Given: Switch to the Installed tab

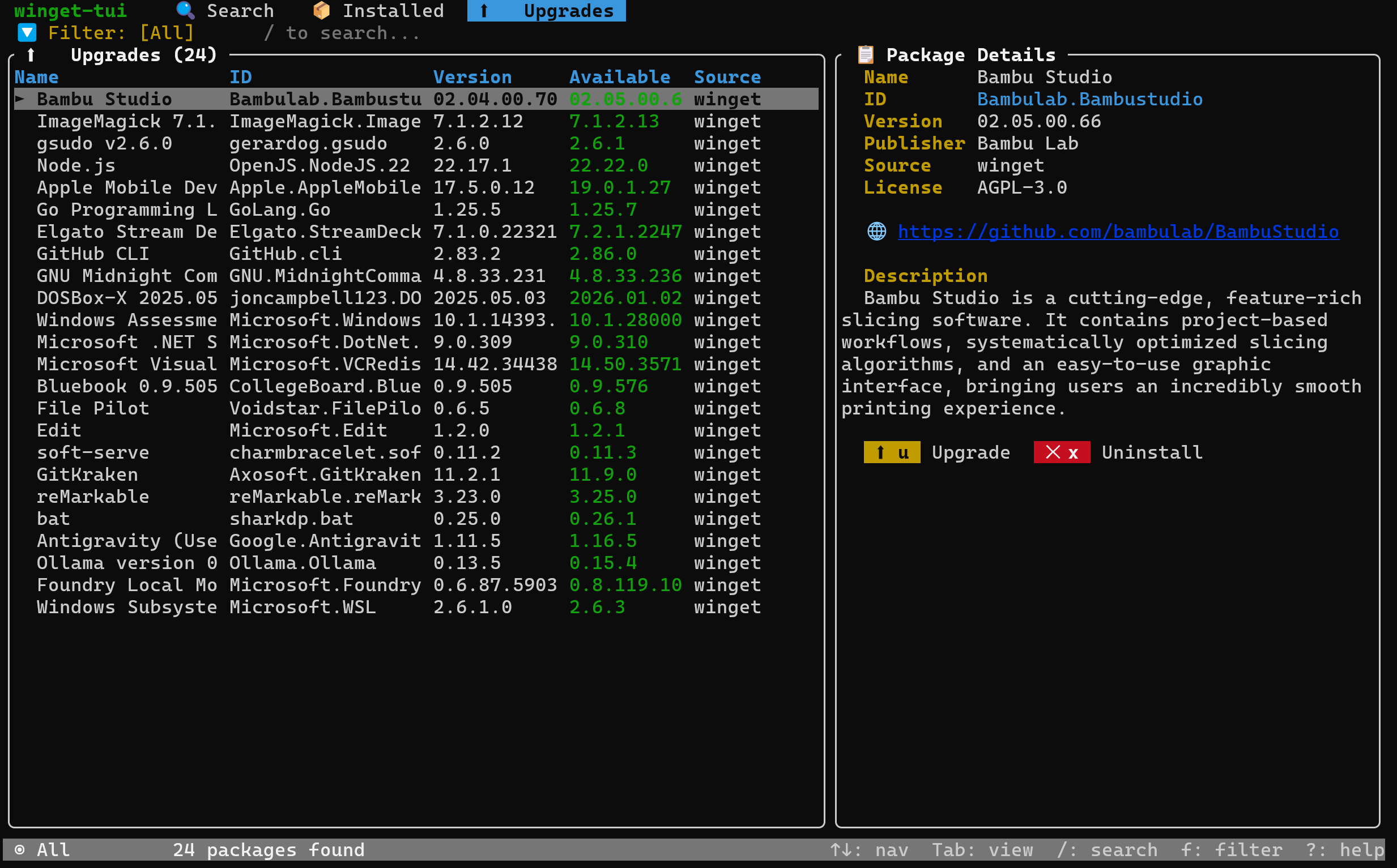Looking at the screenshot, I should coord(393,10).
